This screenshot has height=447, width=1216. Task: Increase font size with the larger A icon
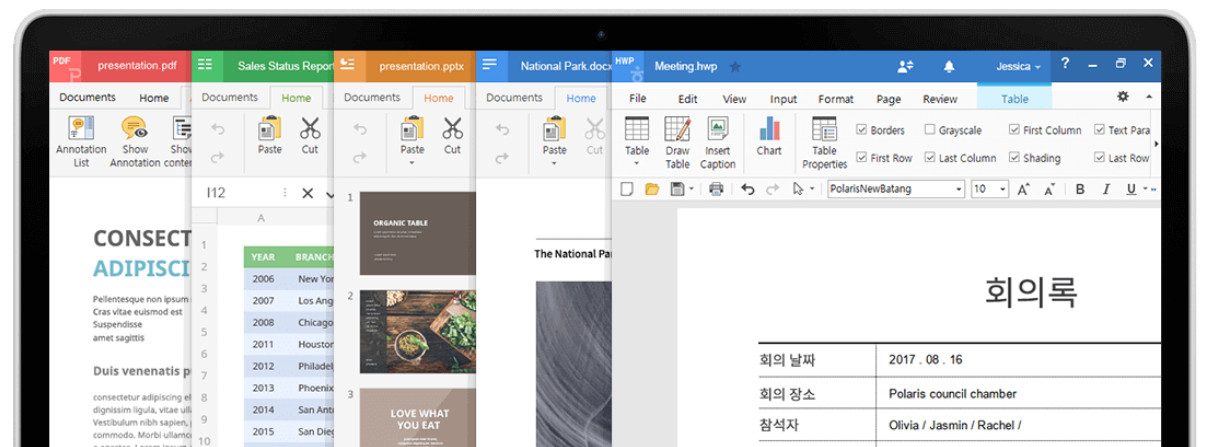[1022, 189]
